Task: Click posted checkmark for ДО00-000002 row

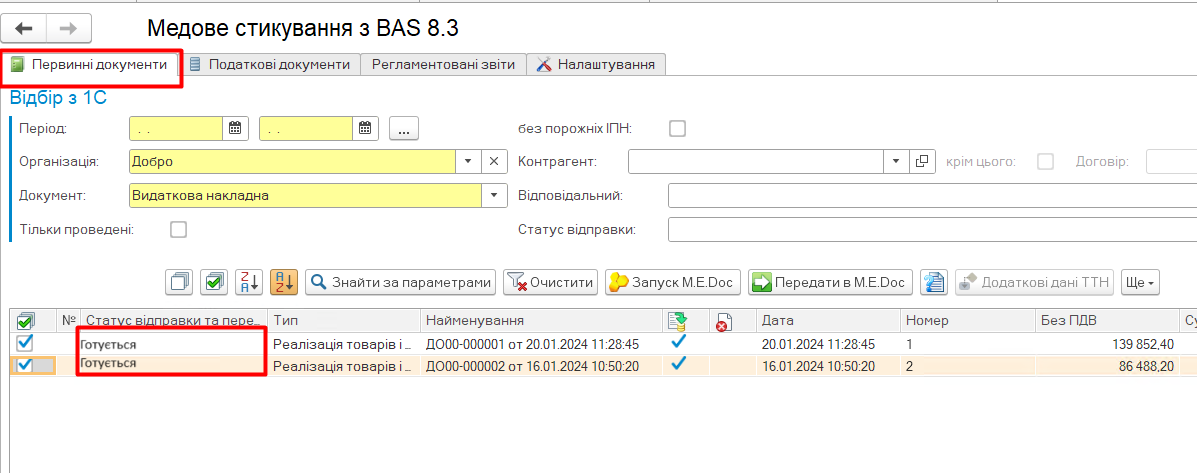Action: coord(678,364)
